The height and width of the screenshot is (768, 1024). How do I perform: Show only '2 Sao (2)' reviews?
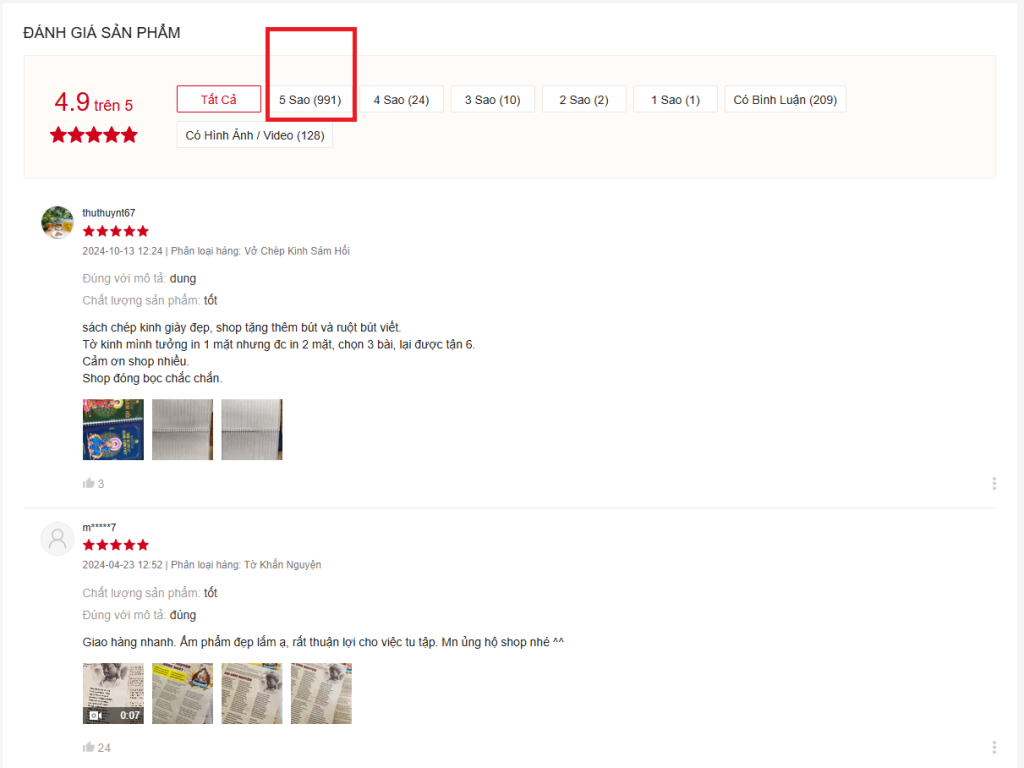point(584,100)
